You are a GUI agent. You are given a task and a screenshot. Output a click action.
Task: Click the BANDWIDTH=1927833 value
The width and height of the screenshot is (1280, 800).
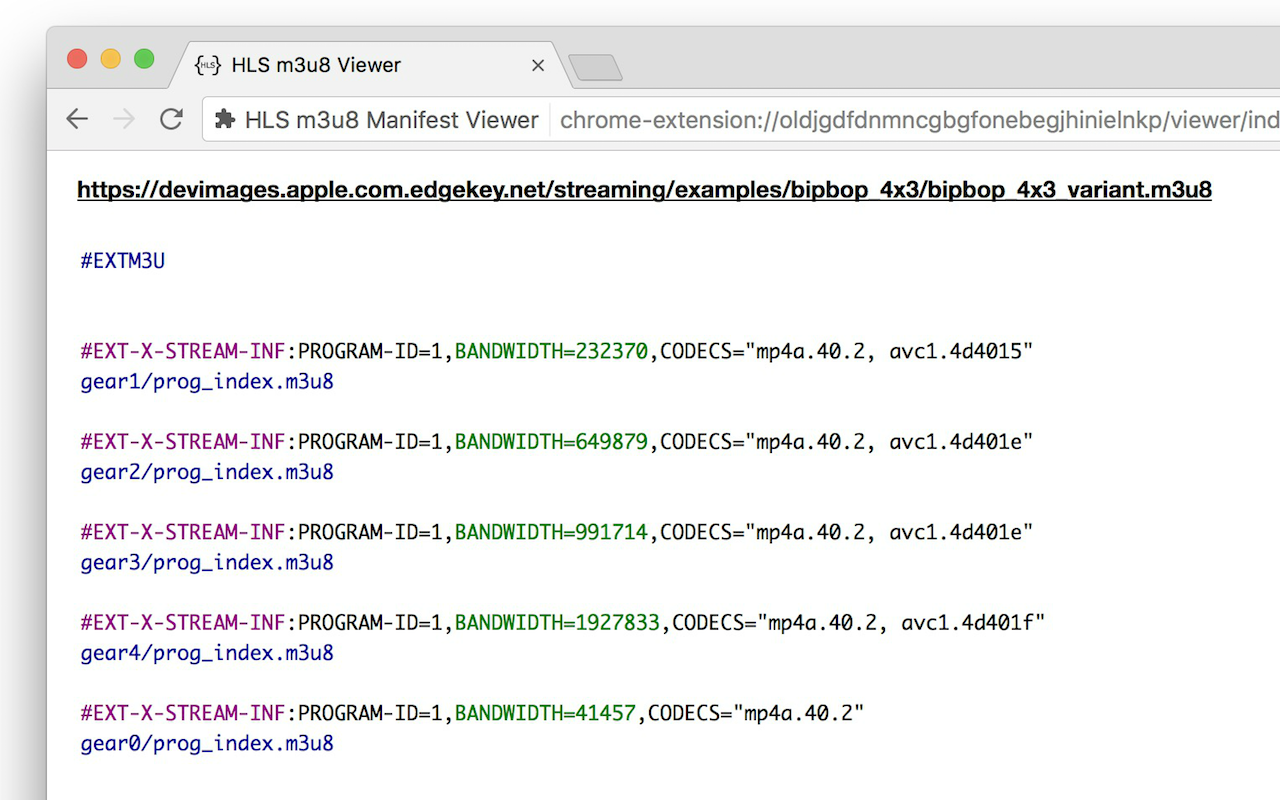[557, 622]
